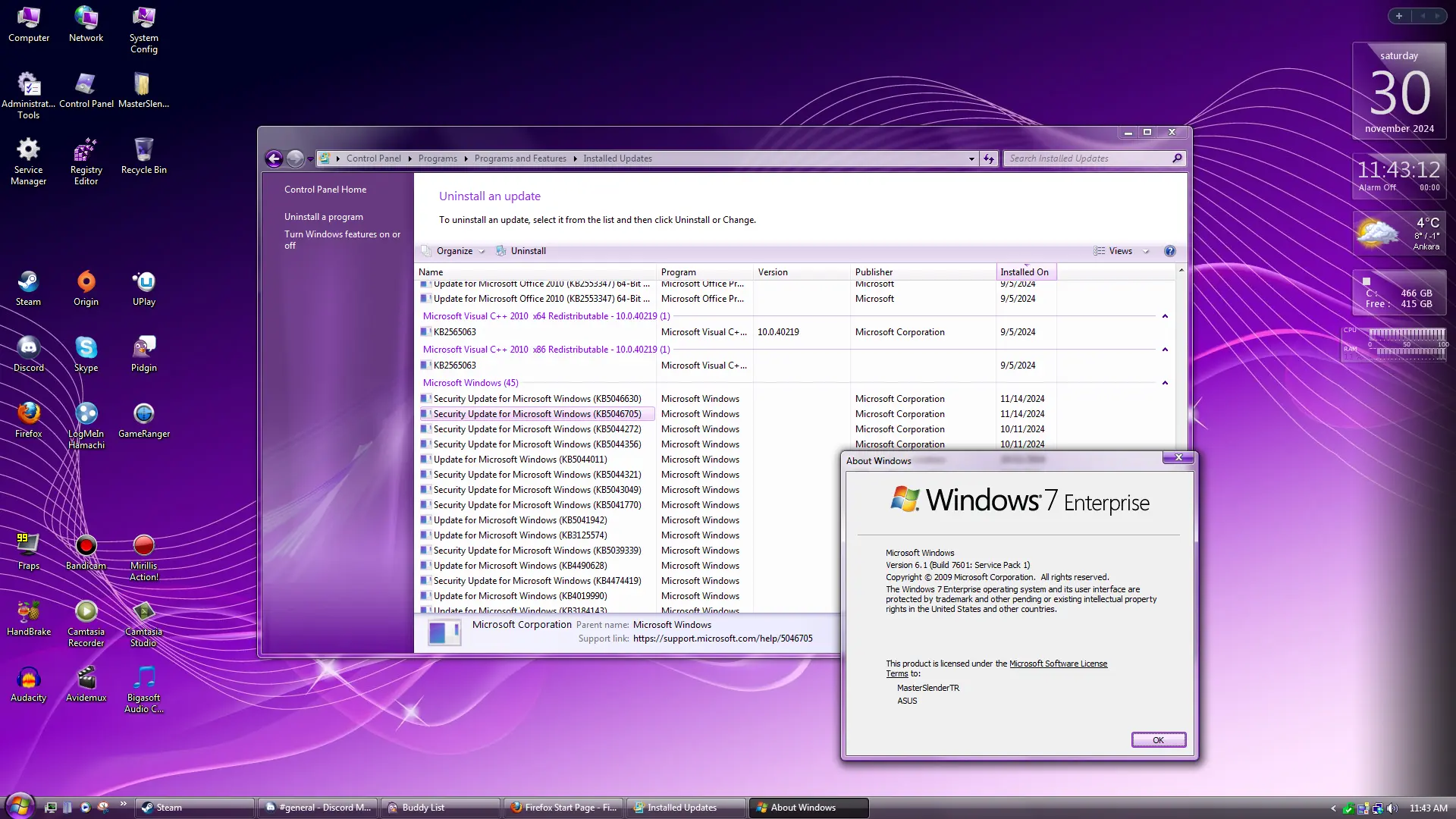Click the Uninstall toolbar button
The height and width of the screenshot is (819, 1456).
click(521, 251)
